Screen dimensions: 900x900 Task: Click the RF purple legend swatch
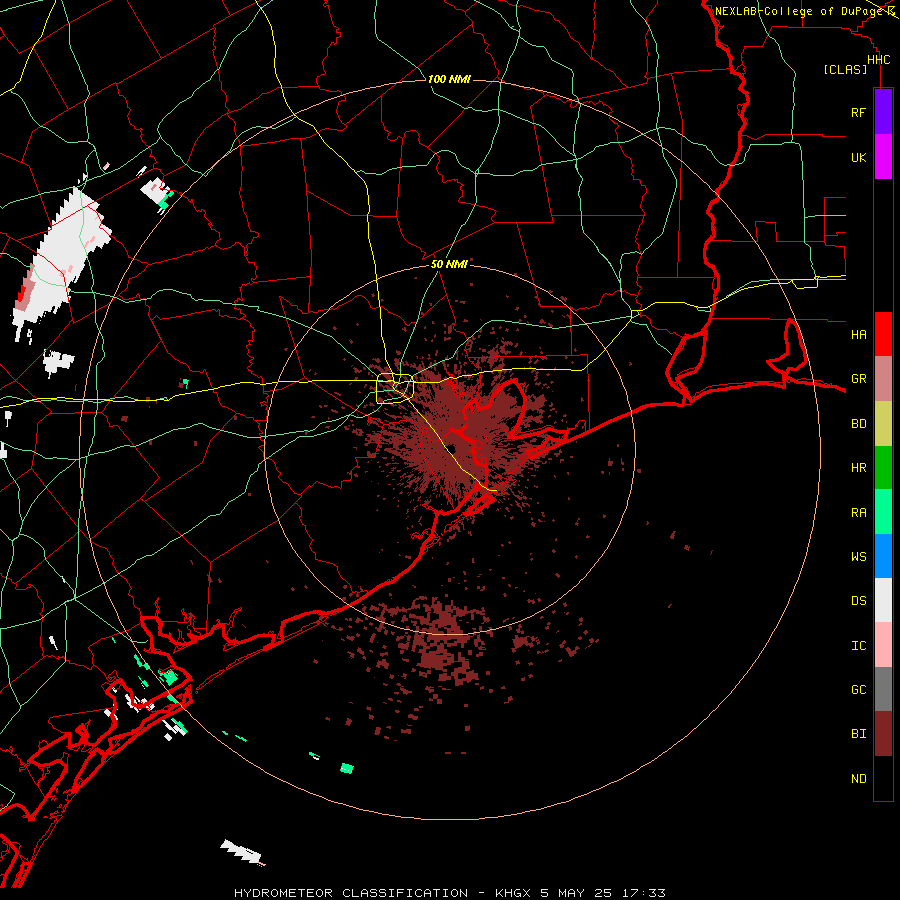883,112
